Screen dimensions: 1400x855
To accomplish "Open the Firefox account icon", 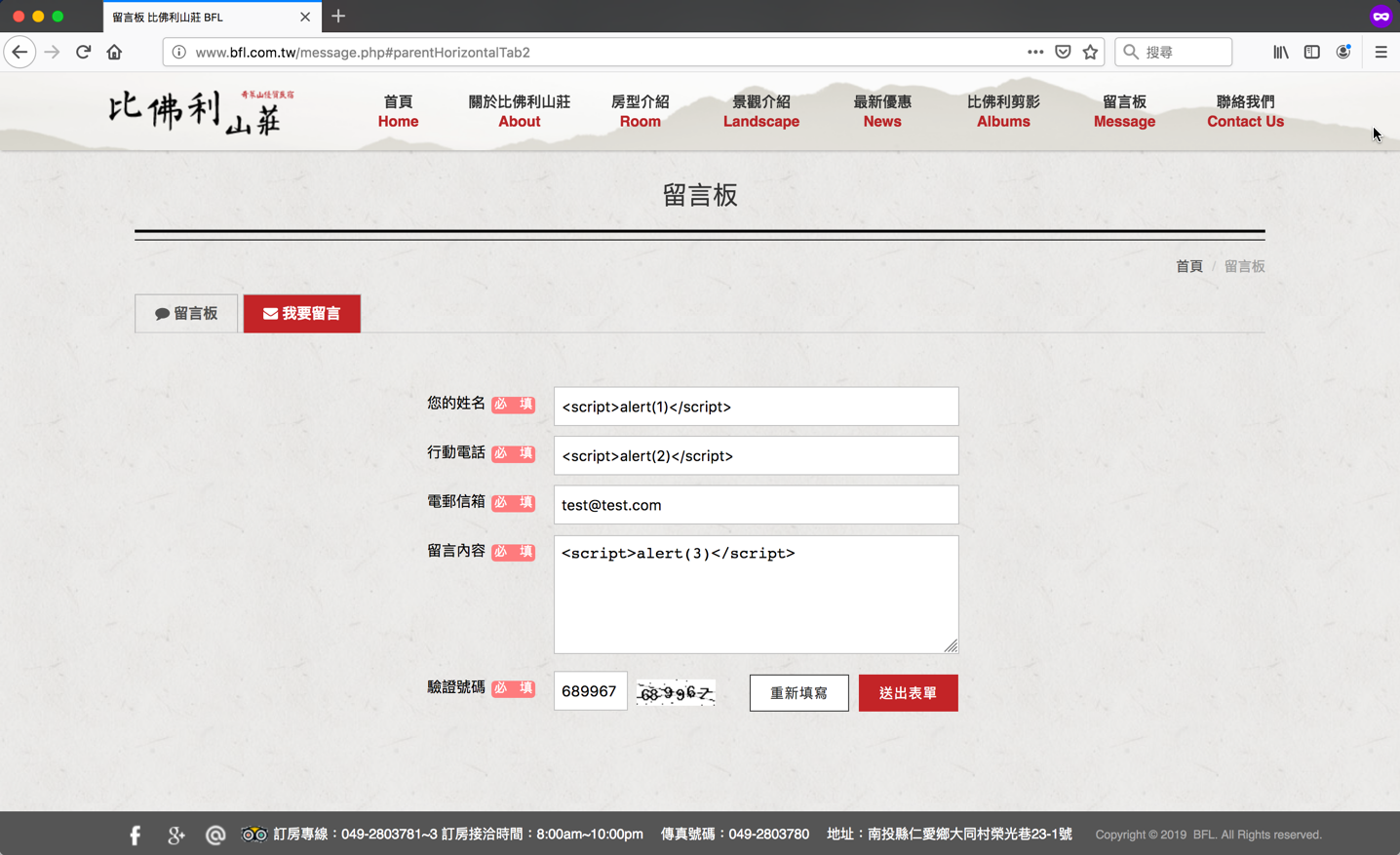I will pyautogui.click(x=1343, y=52).
